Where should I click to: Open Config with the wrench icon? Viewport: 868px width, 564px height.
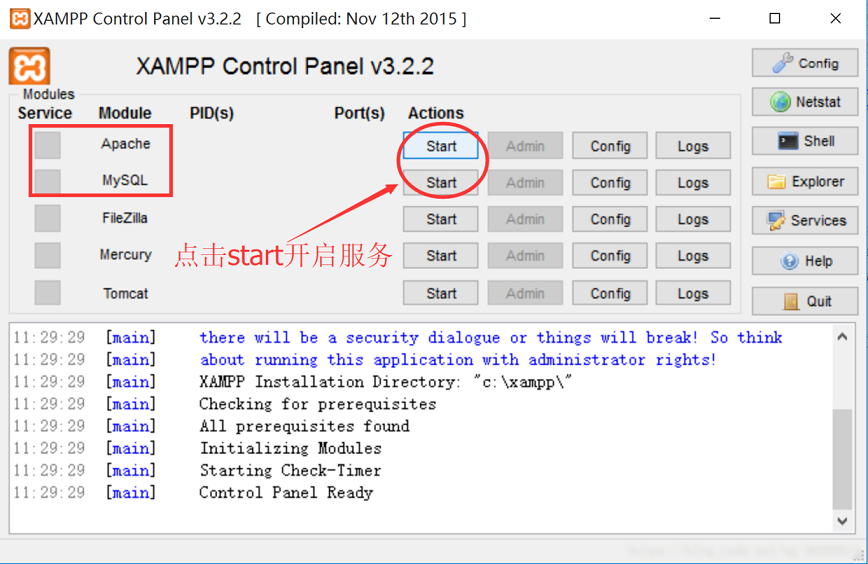click(804, 63)
